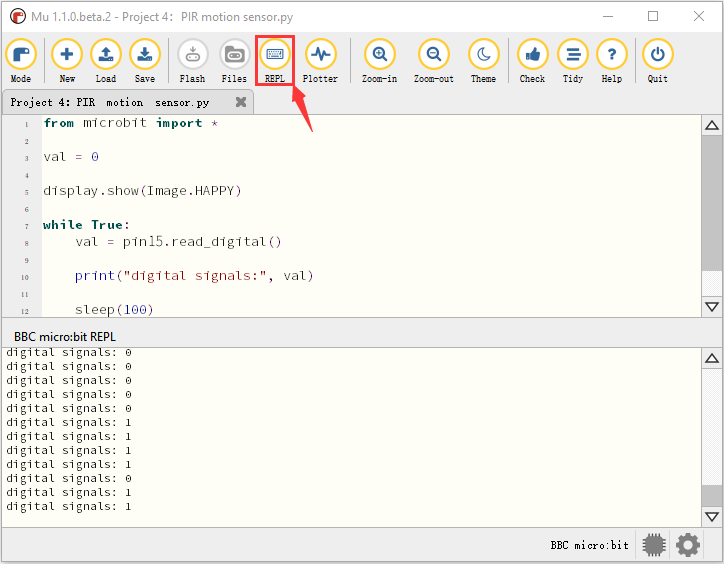Image resolution: width=724 pixels, height=564 pixels.
Task: Switch the Theme
Action: pyautogui.click(x=483, y=61)
